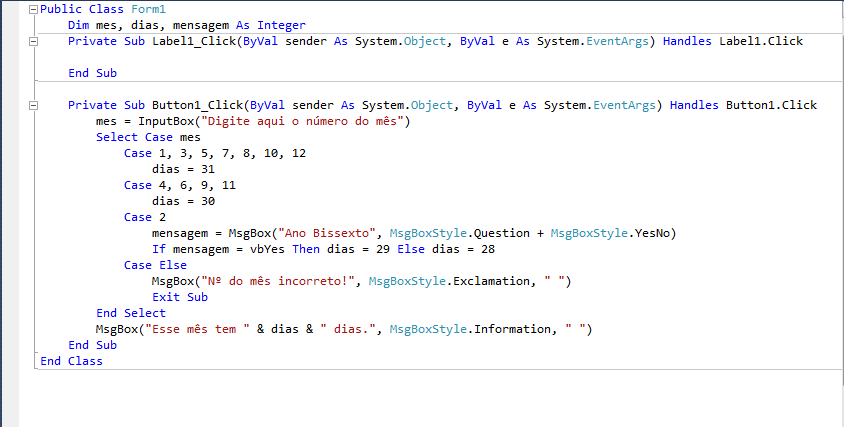Click the InputBox function call
The image size is (844, 427).
166,121
